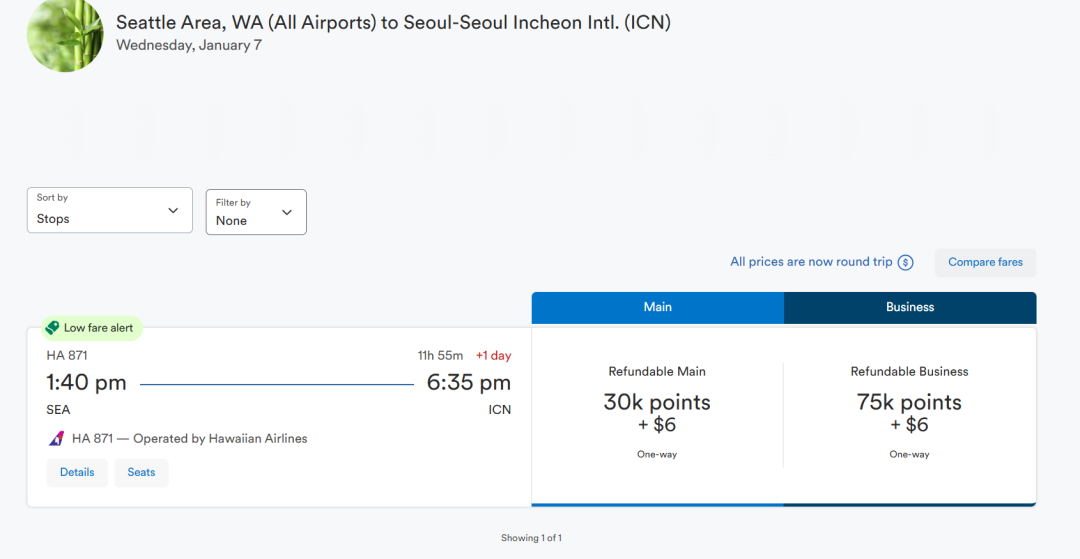The width and height of the screenshot is (1080, 559).
Task: View Seats for the HA 871 flight
Action: [141, 473]
